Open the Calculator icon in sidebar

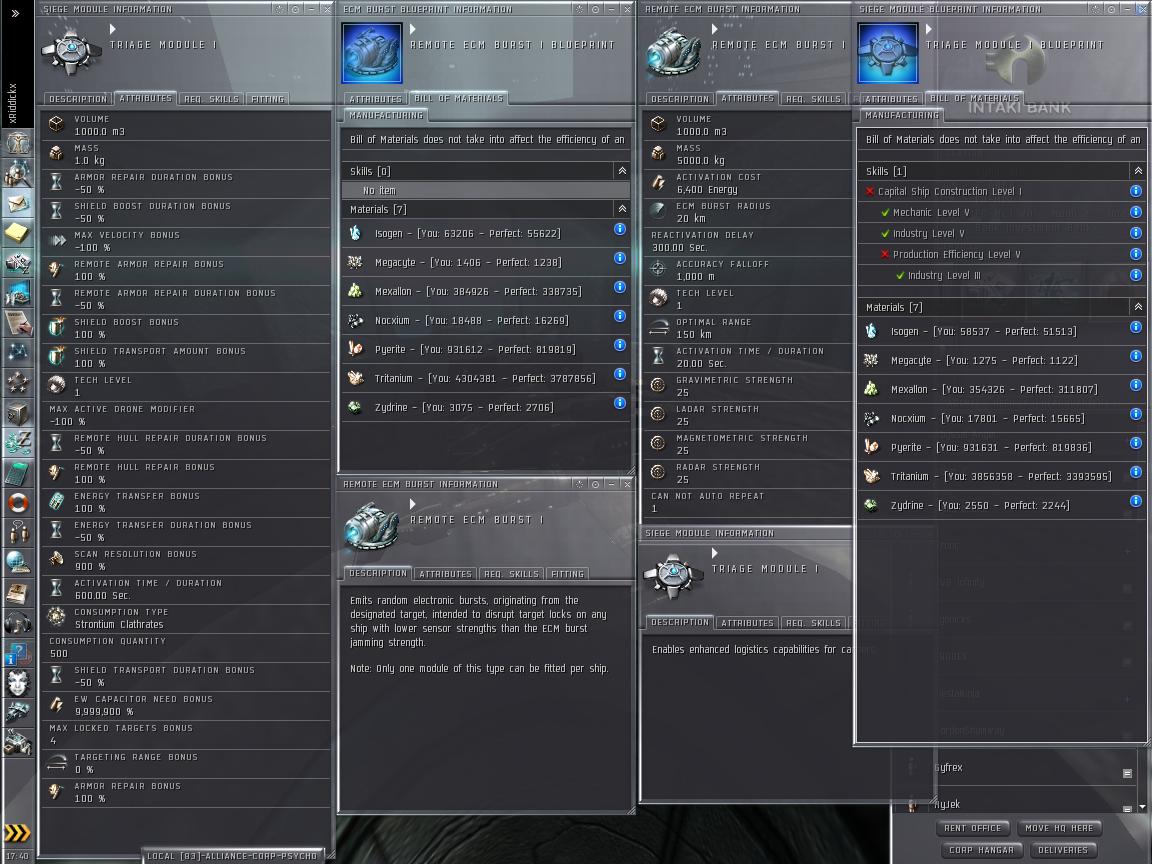[x=18, y=473]
